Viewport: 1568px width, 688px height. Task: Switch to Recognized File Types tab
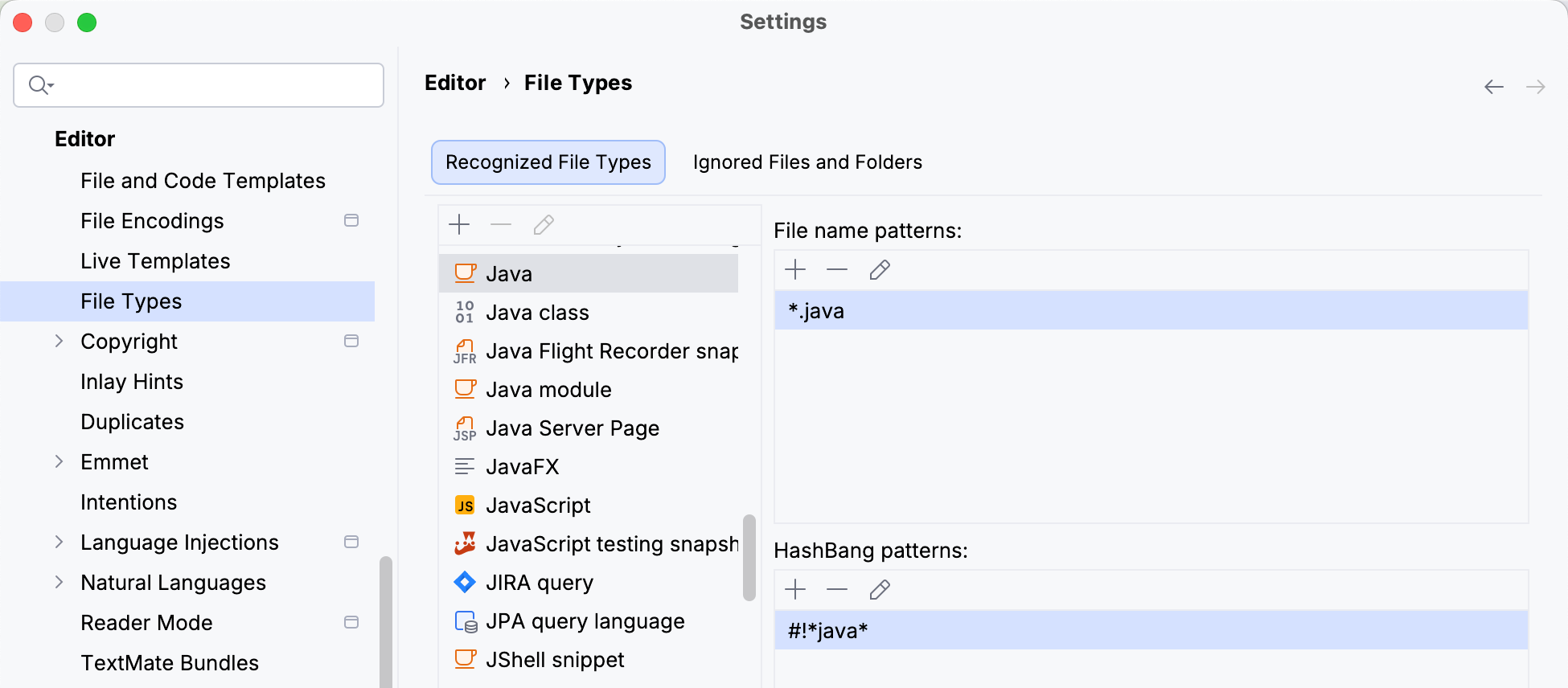coord(548,162)
